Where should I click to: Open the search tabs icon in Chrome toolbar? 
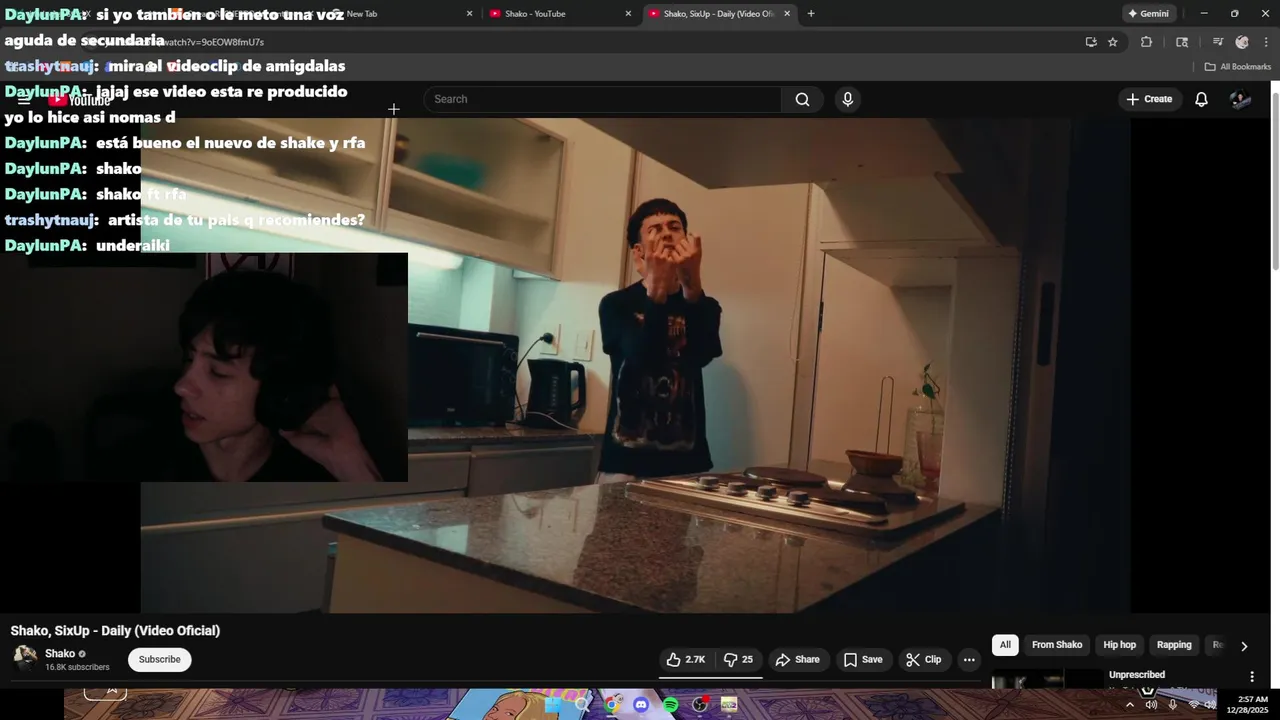pos(1182,42)
